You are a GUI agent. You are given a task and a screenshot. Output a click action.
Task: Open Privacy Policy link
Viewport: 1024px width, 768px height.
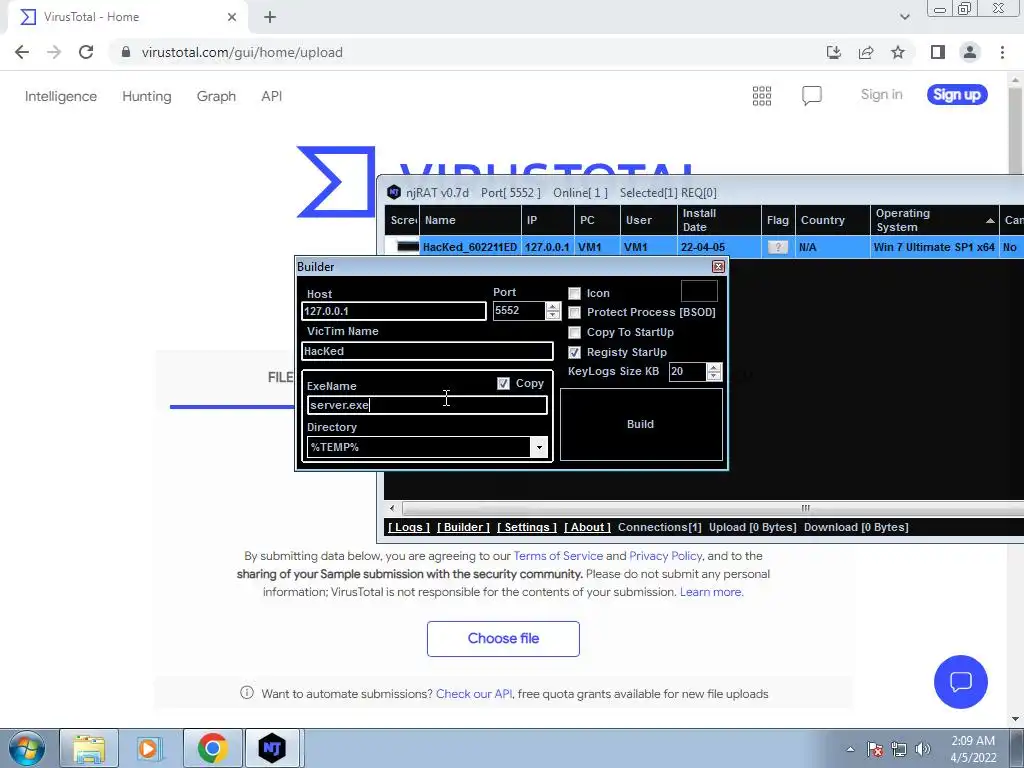[665, 556]
